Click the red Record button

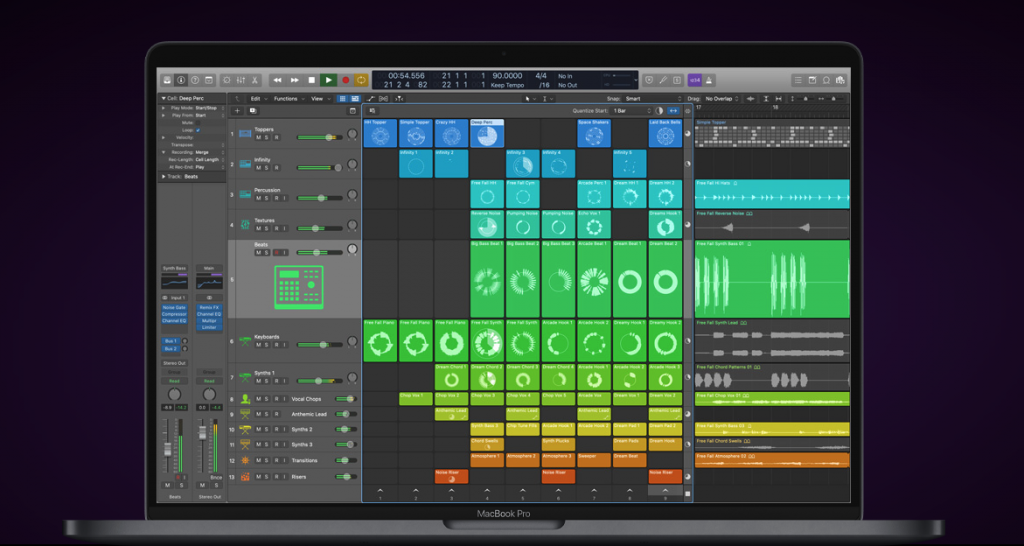point(345,79)
